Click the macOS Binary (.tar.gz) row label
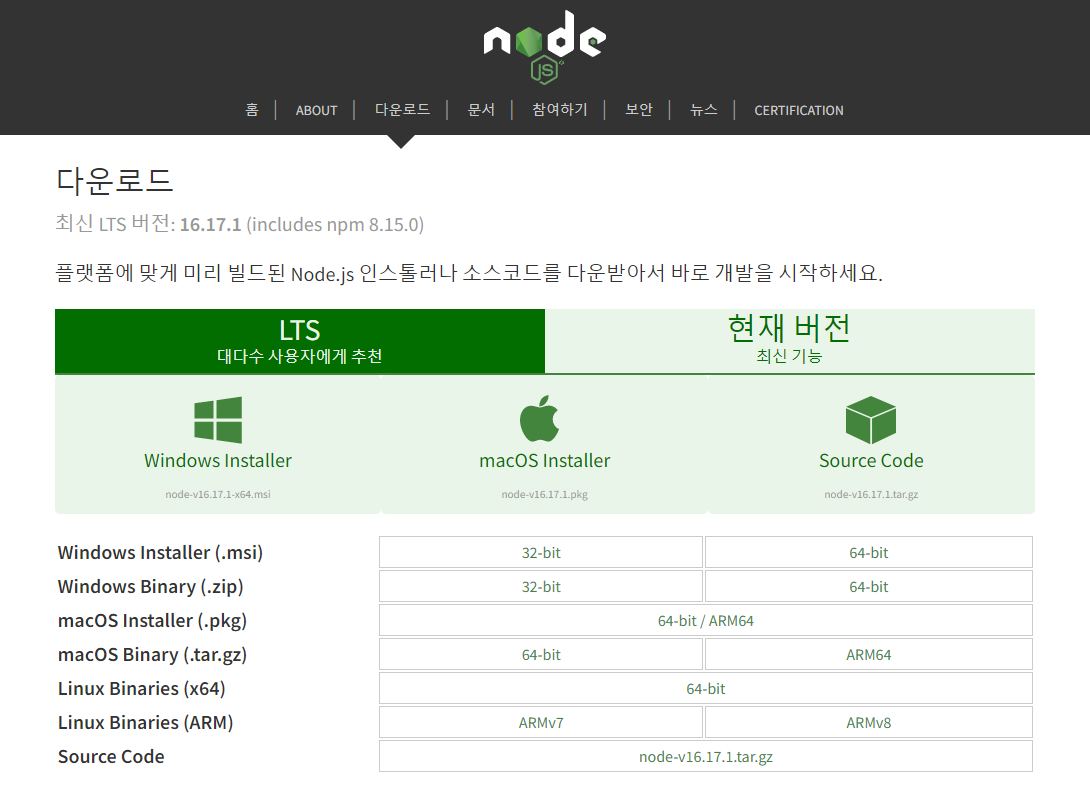Viewport: 1090px width, 789px height. point(152,655)
